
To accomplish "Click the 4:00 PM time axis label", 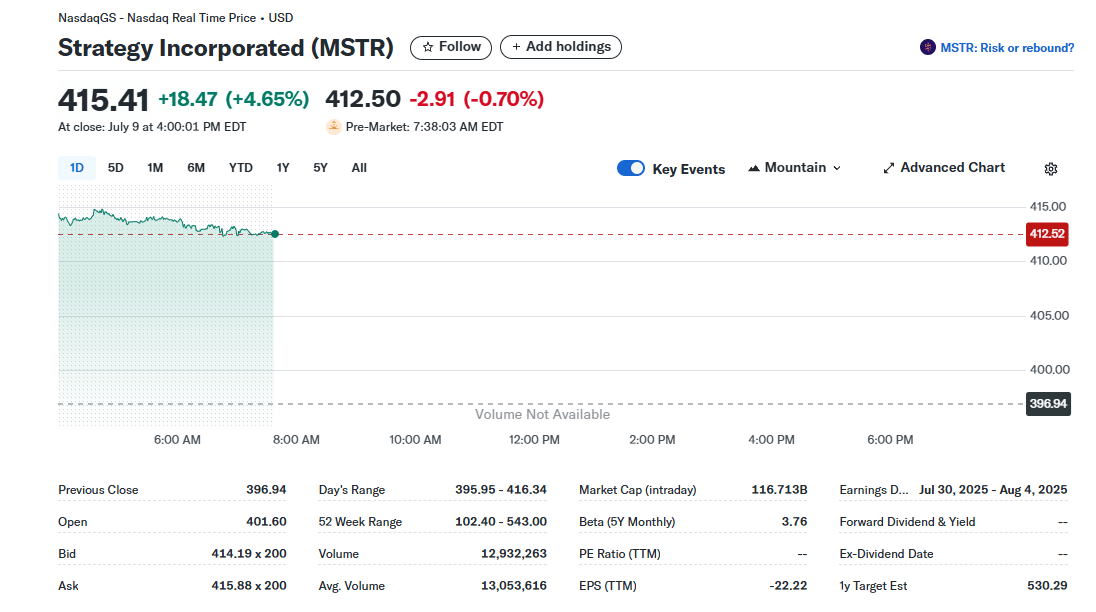I will tap(771, 440).
